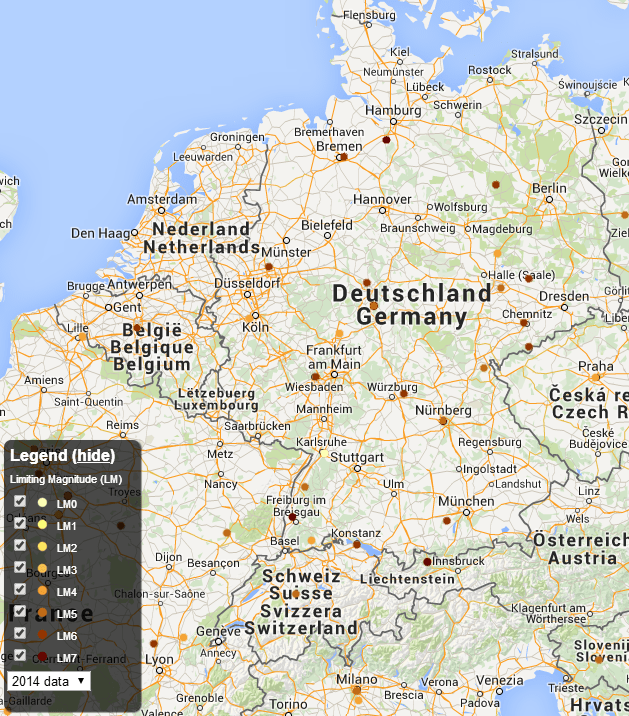This screenshot has width=629, height=716.
Task: Click the marker near Freiburg im Breisgau
Action: [x=292, y=517]
